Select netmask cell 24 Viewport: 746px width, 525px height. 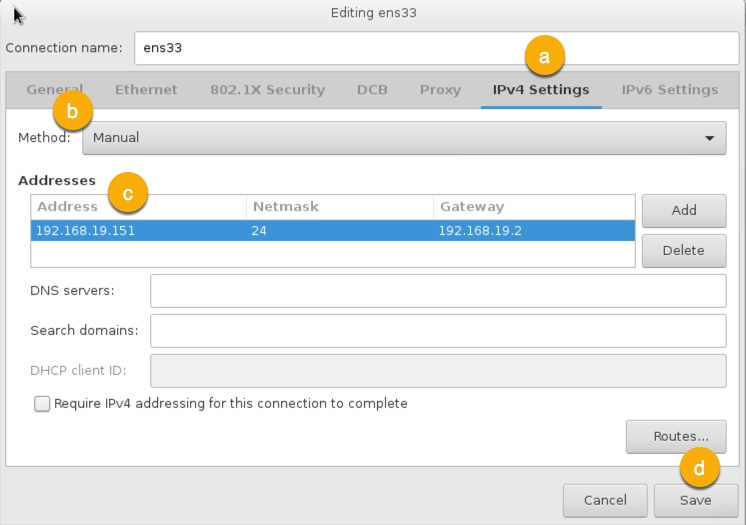tap(340, 231)
